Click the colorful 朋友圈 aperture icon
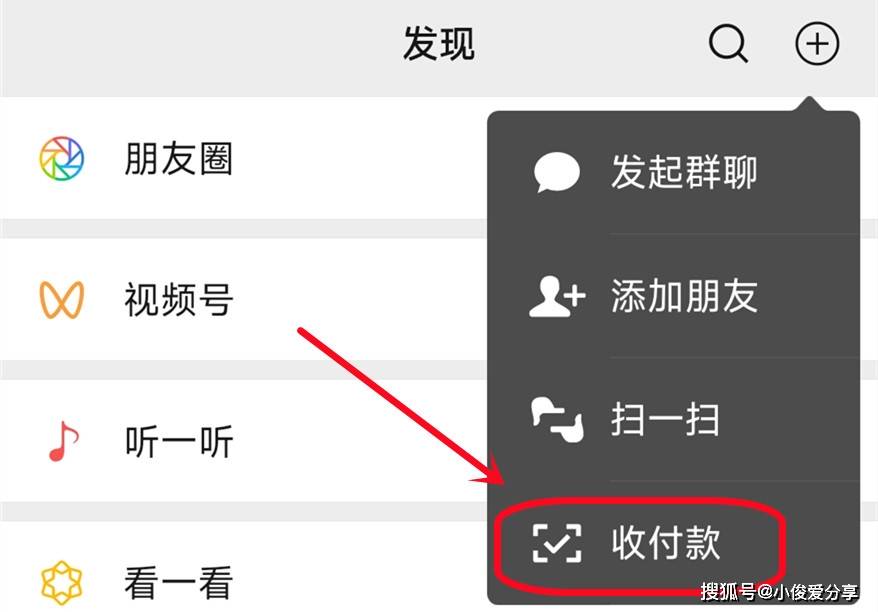This screenshot has height=612, width=878. click(x=62, y=158)
